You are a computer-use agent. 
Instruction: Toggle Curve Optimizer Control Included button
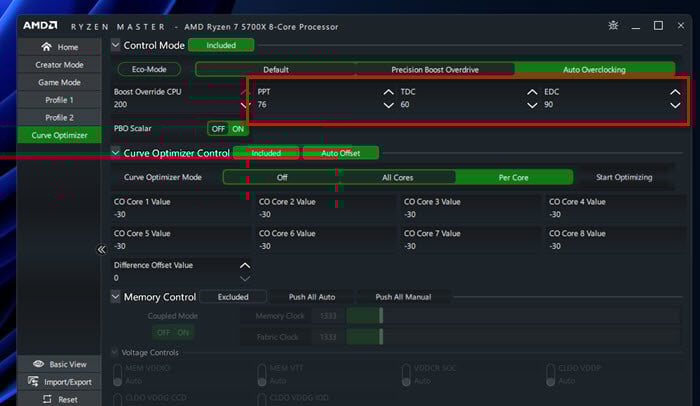266,153
